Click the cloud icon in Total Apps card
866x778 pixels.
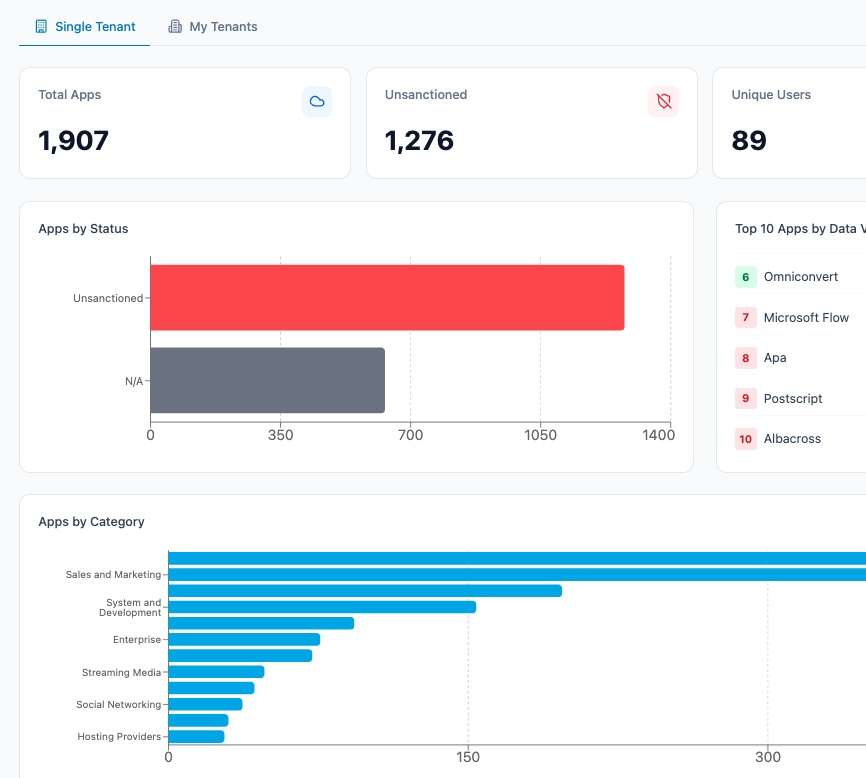coord(317,102)
